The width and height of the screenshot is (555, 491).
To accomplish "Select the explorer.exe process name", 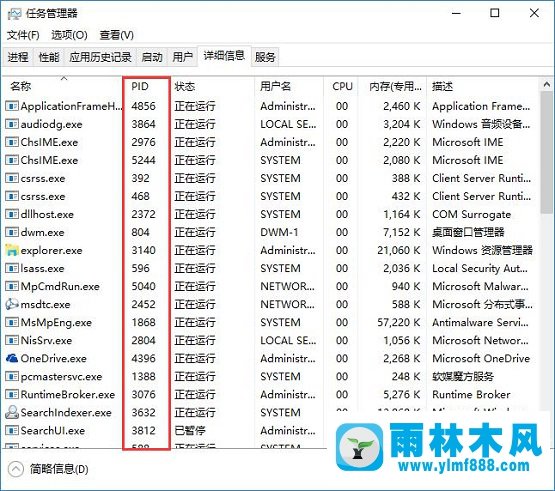I will [x=51, y=251].
